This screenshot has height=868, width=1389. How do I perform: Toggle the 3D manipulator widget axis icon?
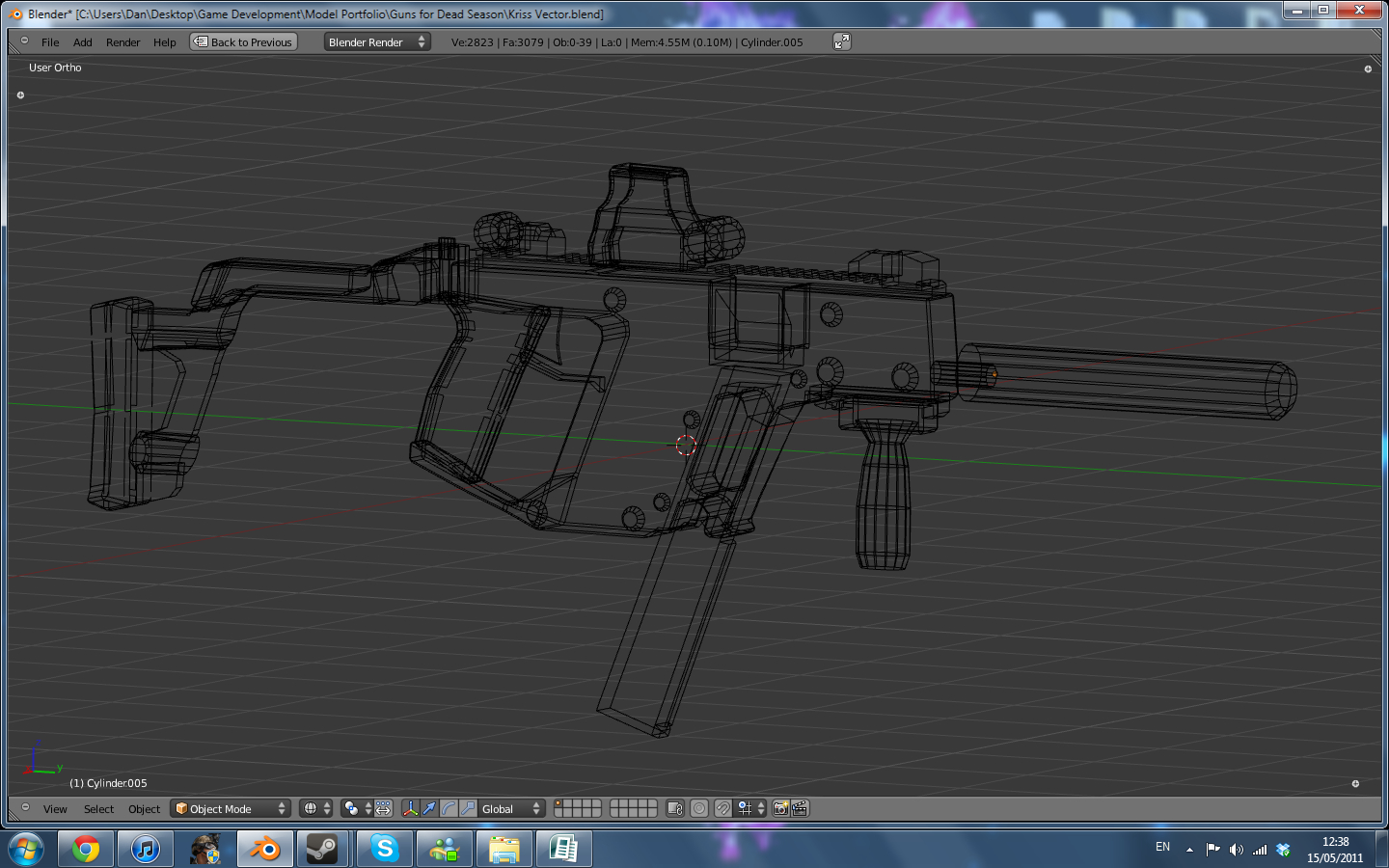click(411, 809)
